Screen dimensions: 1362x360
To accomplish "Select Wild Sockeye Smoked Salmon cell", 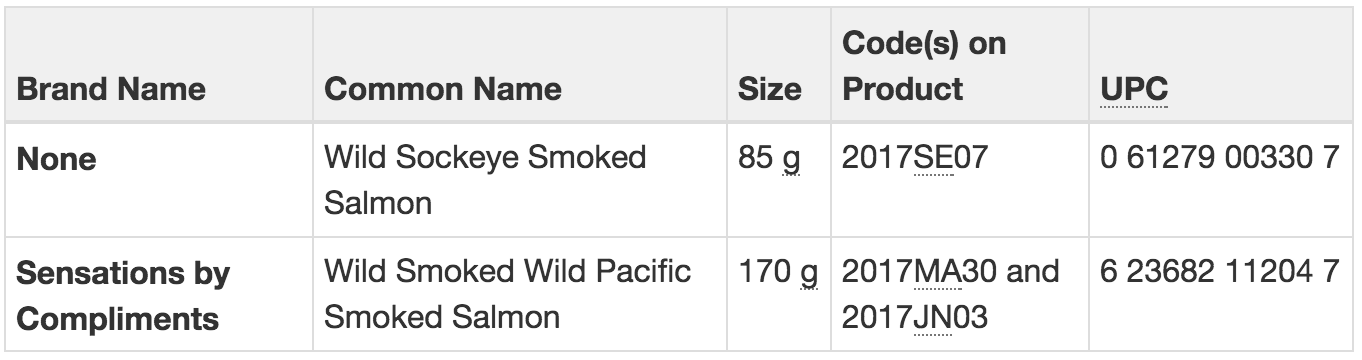I will [485, 180].
